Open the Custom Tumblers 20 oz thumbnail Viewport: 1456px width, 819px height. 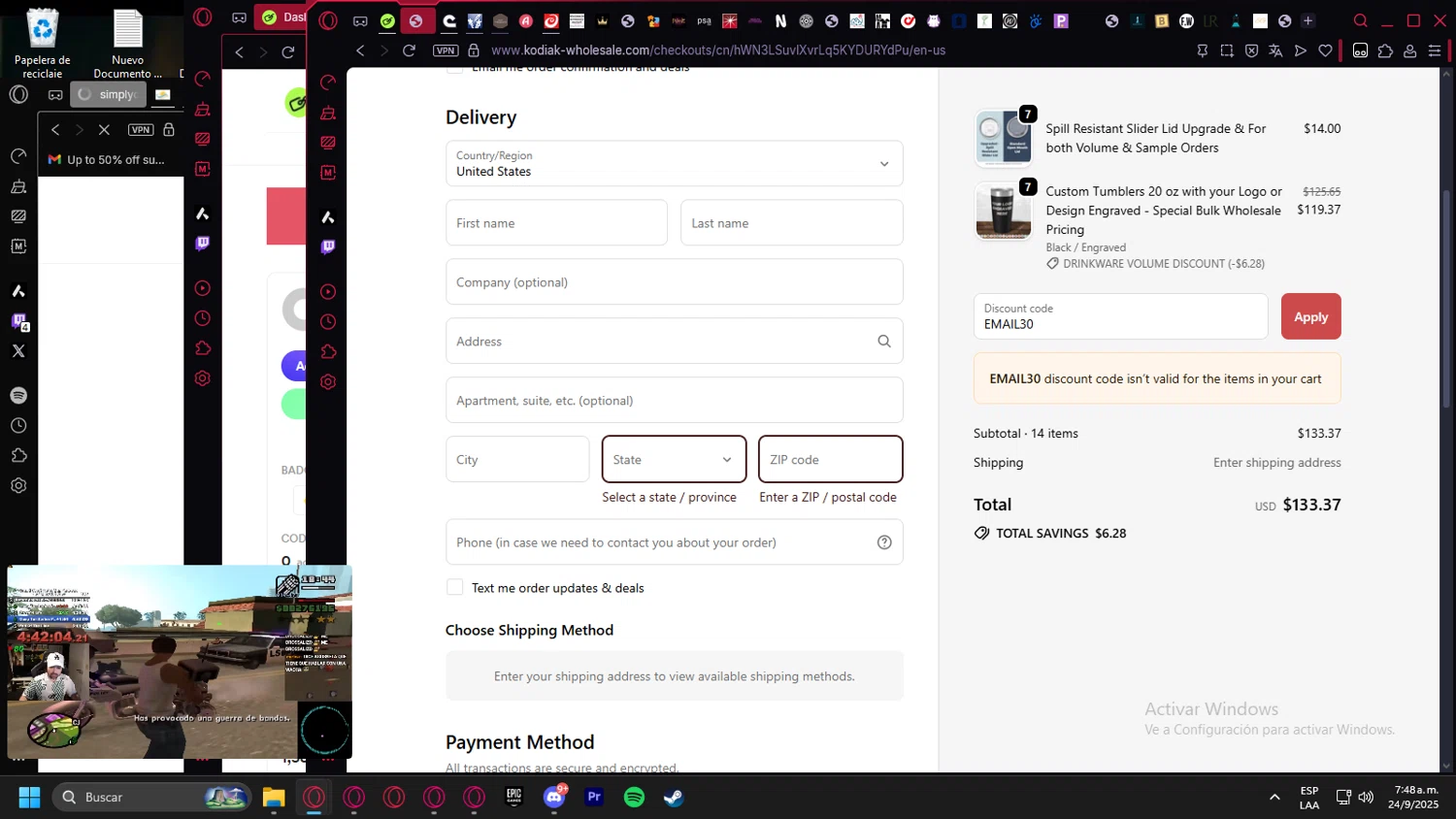coord(1003,211)
